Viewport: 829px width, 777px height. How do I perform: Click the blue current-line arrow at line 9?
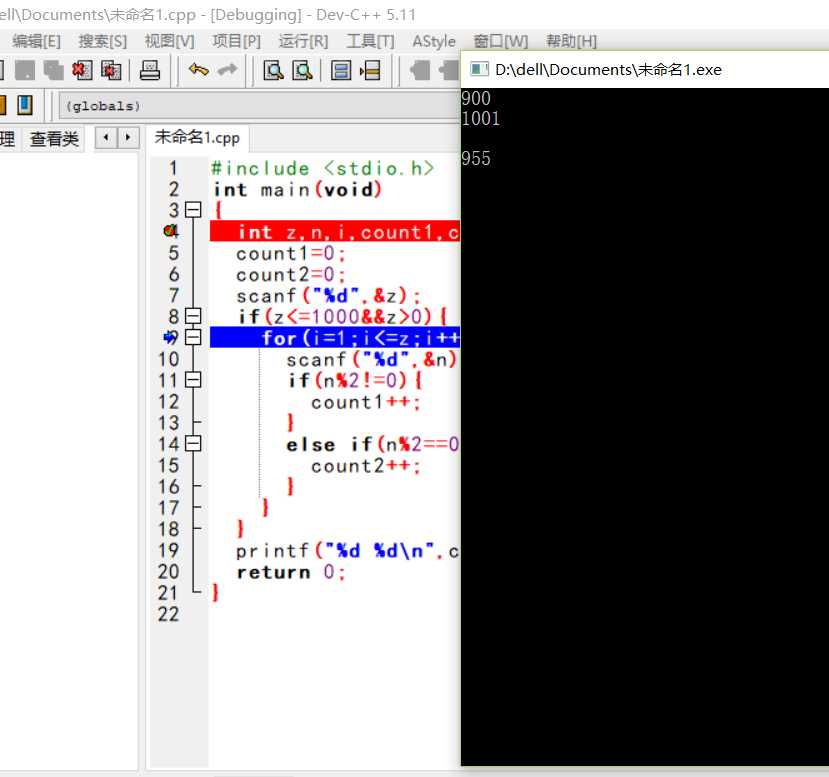coord(171,337)
